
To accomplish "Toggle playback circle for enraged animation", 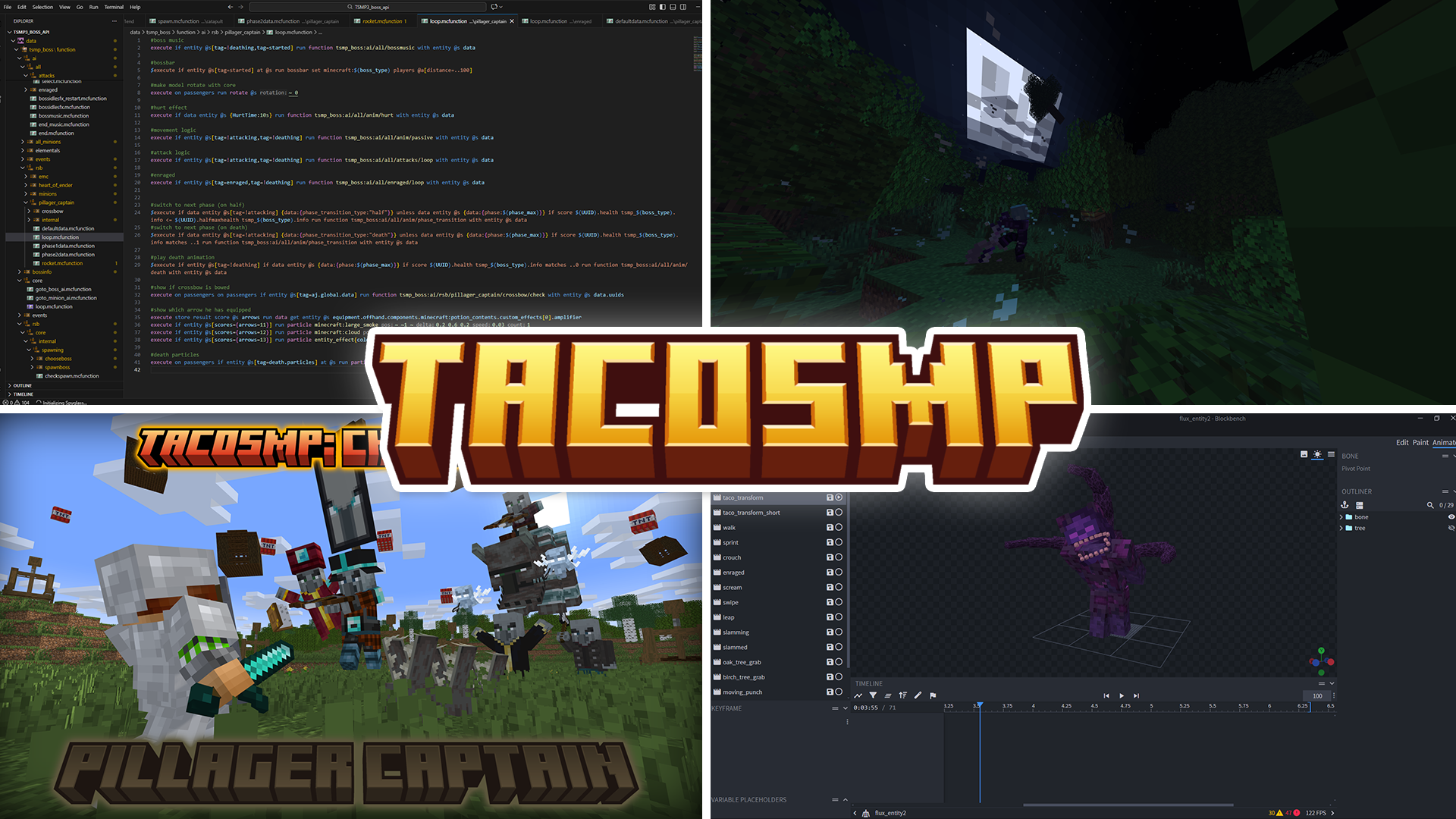I will 839,572.
